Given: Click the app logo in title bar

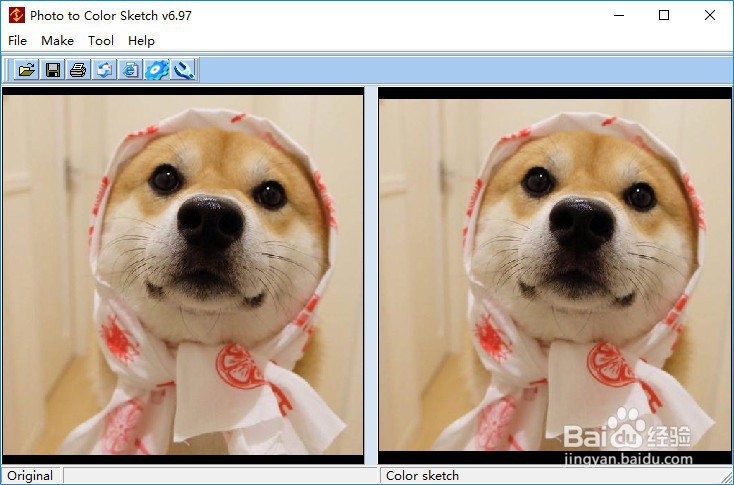Looking at the screenshot, I should point(16,15).
